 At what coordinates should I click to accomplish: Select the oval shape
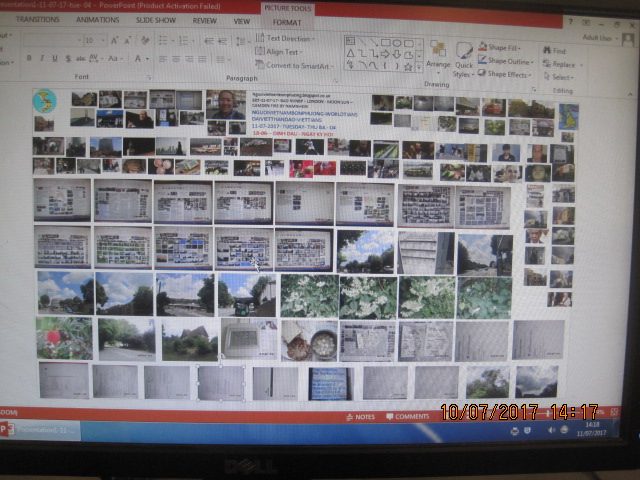[x=397, y=42]
